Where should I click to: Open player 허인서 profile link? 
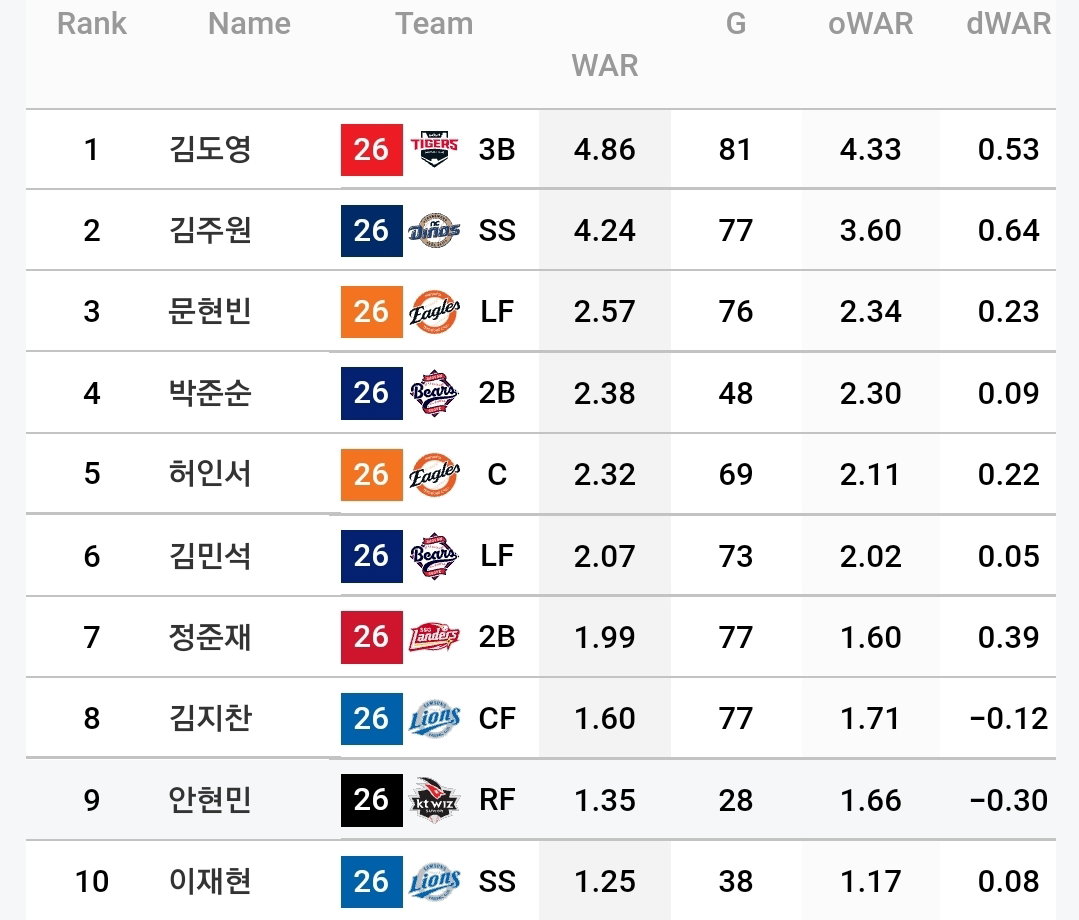pos(210,474)
